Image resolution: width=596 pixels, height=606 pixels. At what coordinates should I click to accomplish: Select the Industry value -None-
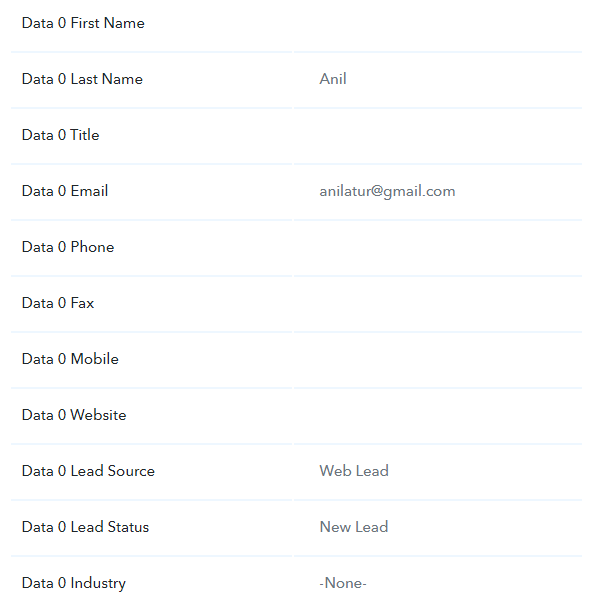click(343, 583)
